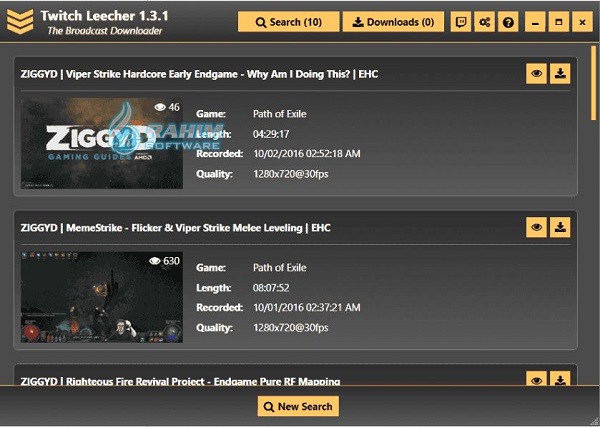Click the length value 08:07:52
600x427 pixels.
click(271, 288)
